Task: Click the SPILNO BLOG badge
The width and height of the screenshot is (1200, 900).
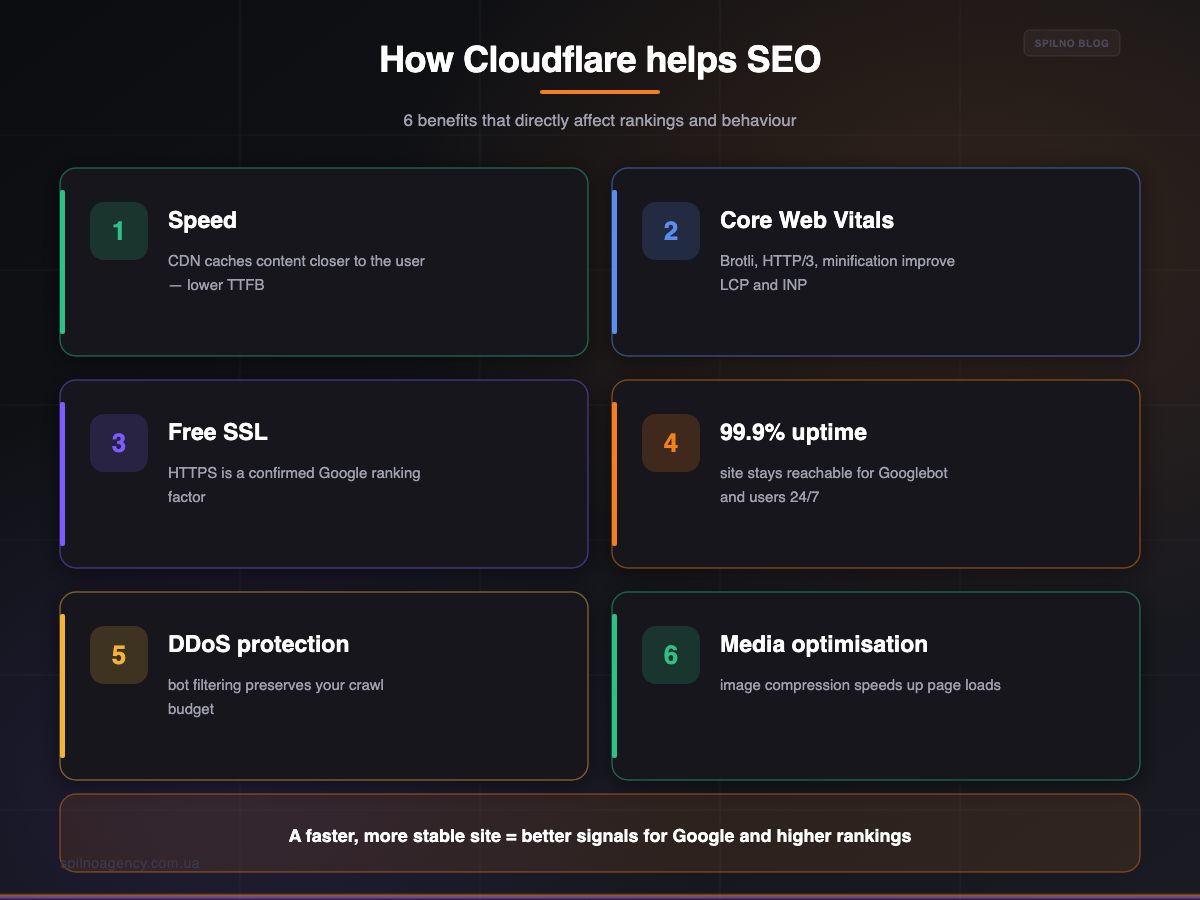Action: click(x=1072, y=43)
